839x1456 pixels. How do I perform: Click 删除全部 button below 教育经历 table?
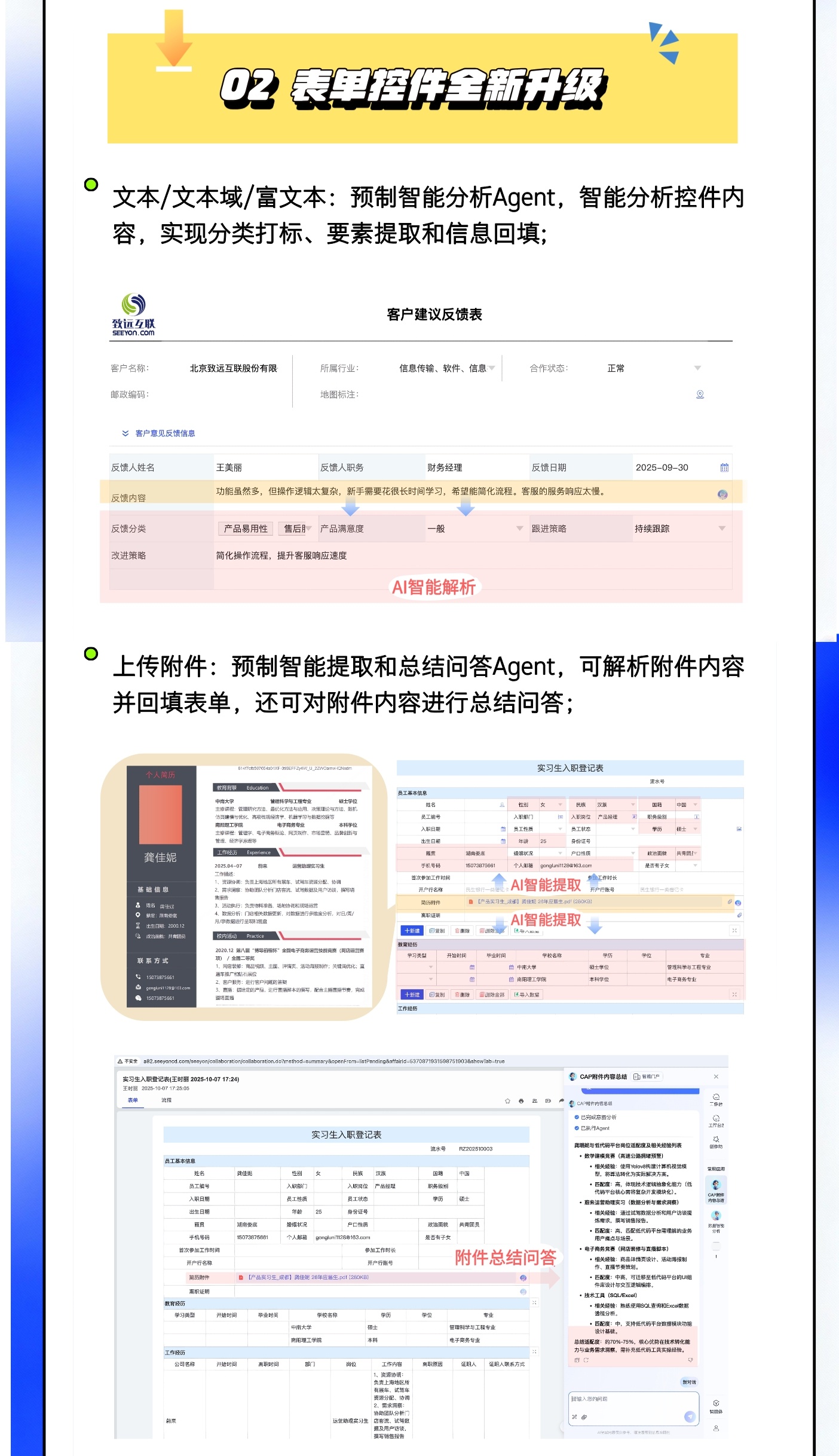click(493, 995)
